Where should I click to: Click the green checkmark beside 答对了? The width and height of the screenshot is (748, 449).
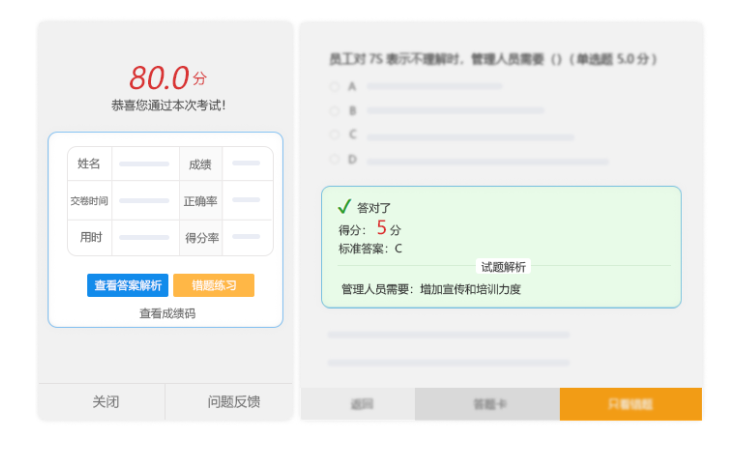click(343, 207)
